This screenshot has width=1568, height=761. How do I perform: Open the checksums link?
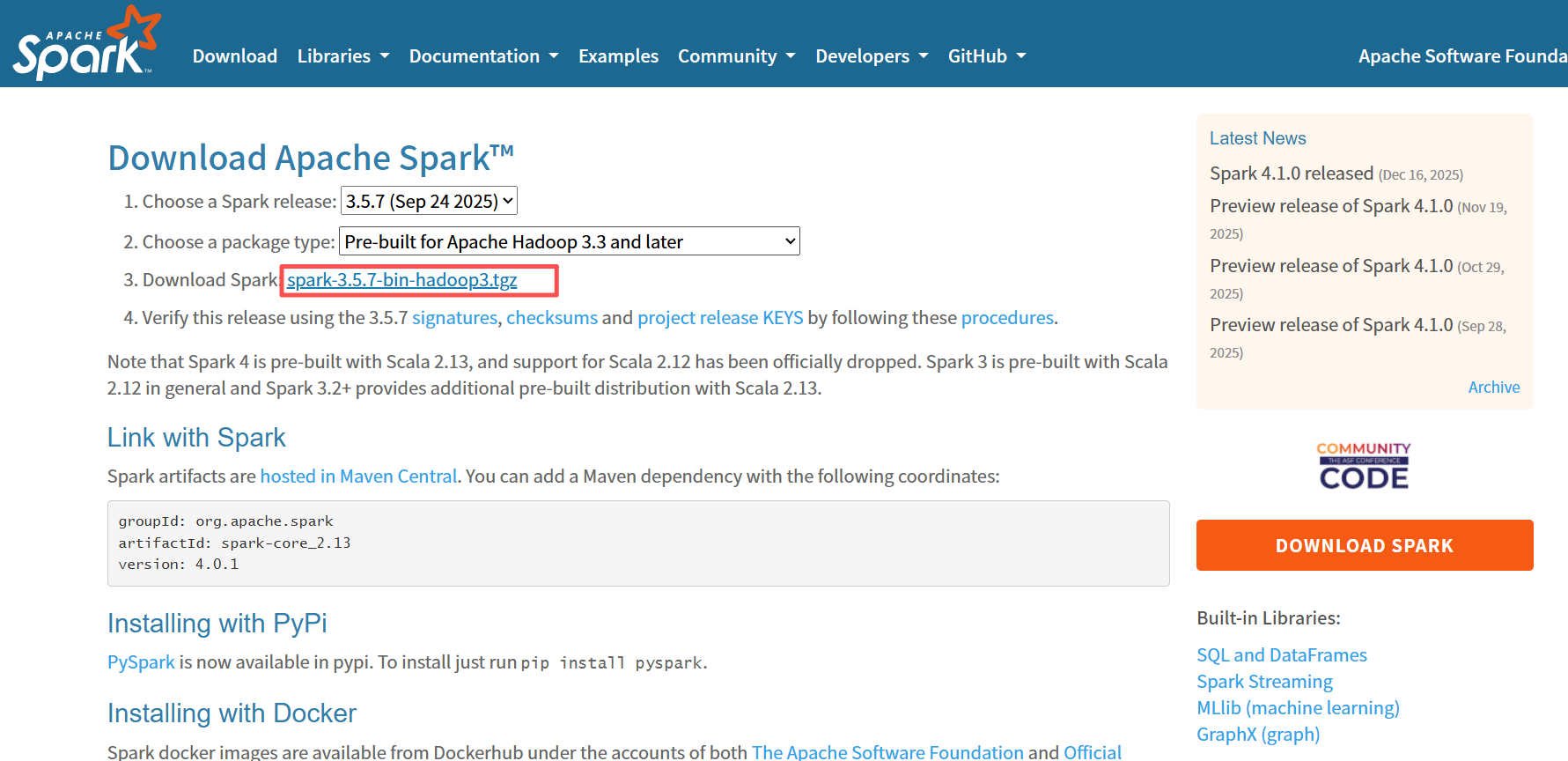click(552, 318)
